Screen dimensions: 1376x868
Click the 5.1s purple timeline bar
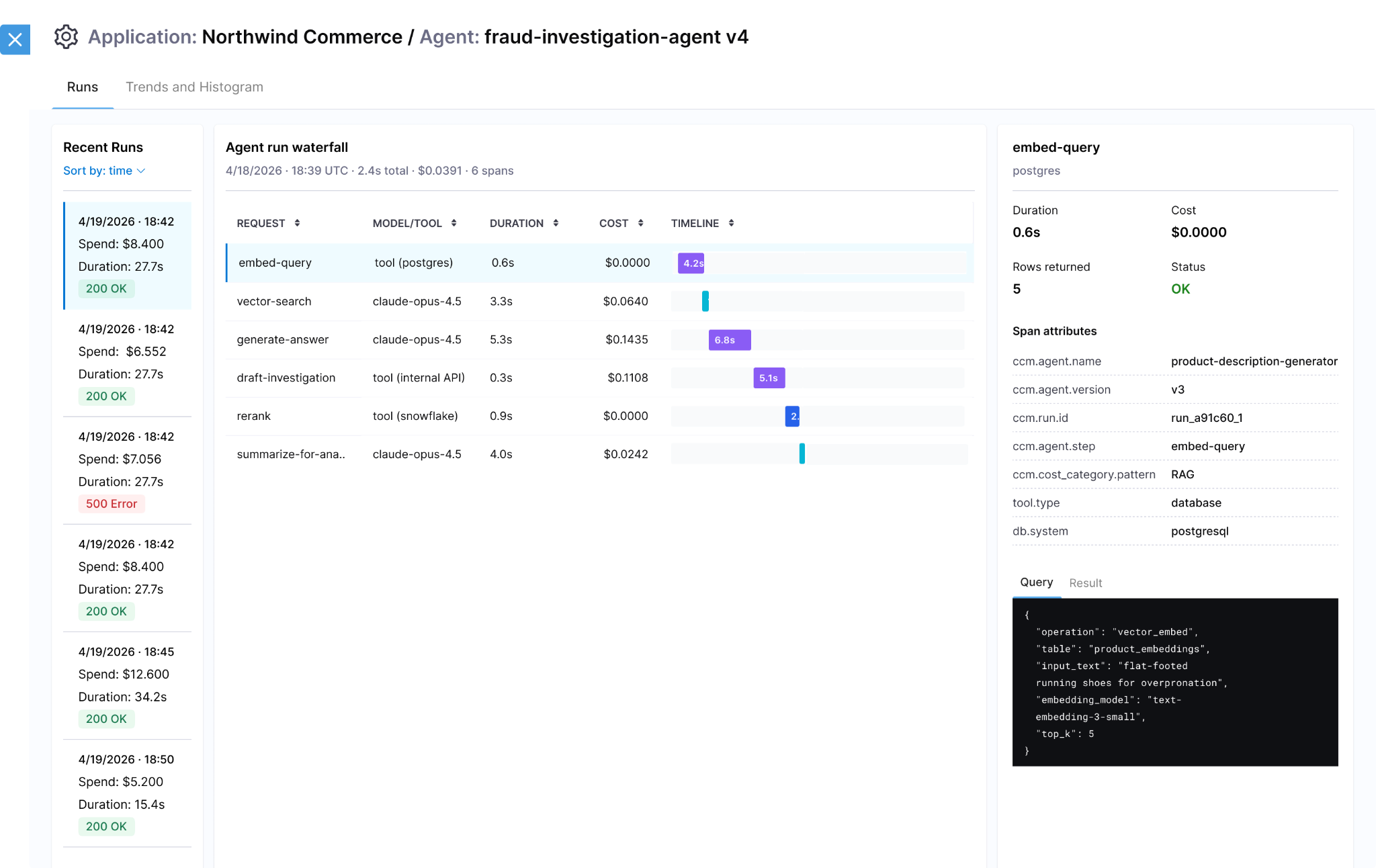pos(769,378)
